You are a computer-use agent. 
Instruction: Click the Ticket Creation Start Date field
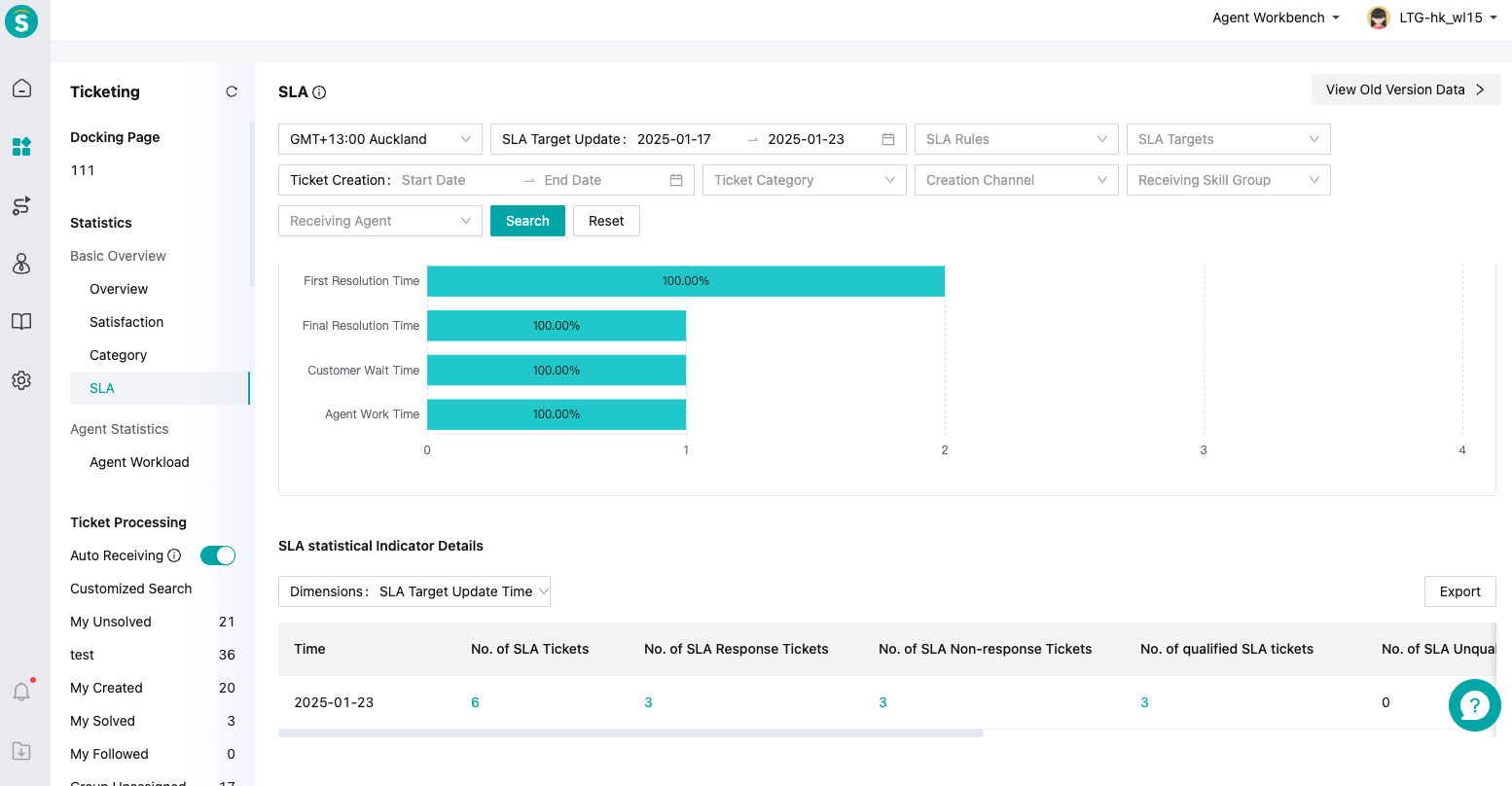coord(434,180)
